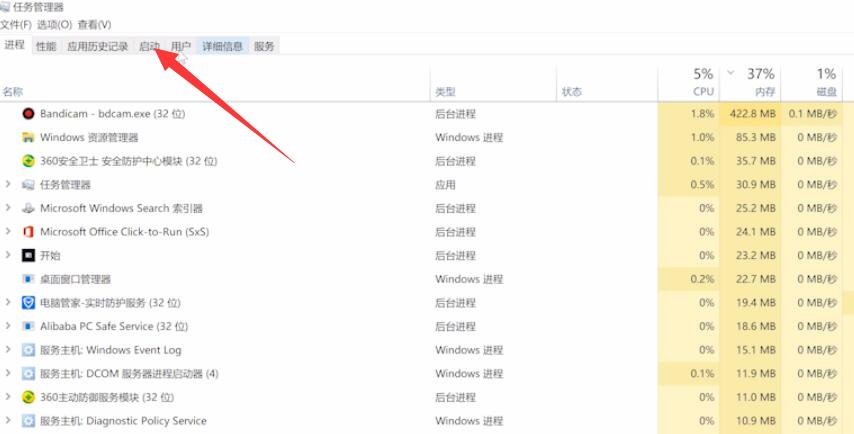Click the Windows Event Log service gear icon

pyautogui.click(x=28, y=350)
